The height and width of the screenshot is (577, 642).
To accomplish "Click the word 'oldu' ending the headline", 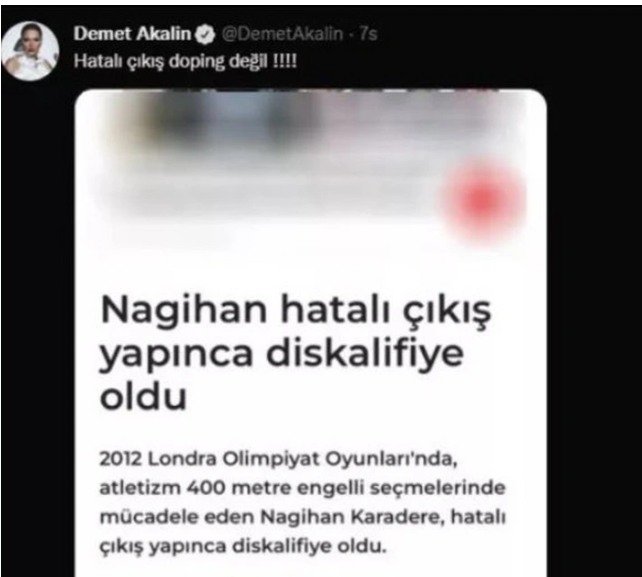I will click(x=143, y=396).
